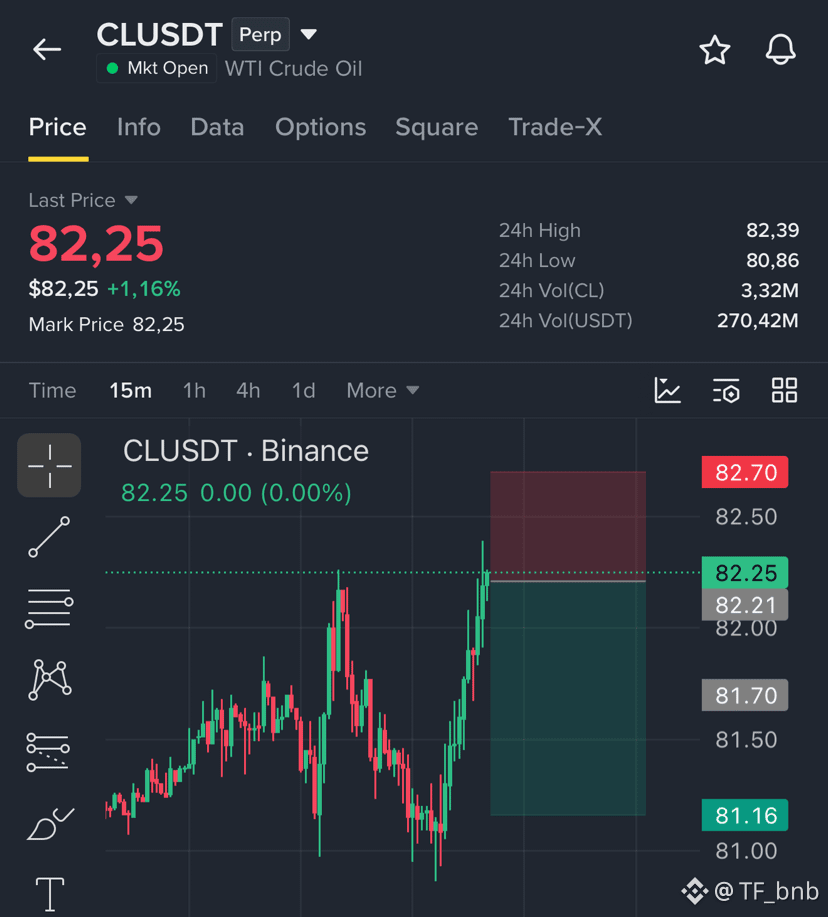Click the 24h Vol(CL) value 3,32M
The width and height of the screenshot is (828, 917).
(770, 290)
